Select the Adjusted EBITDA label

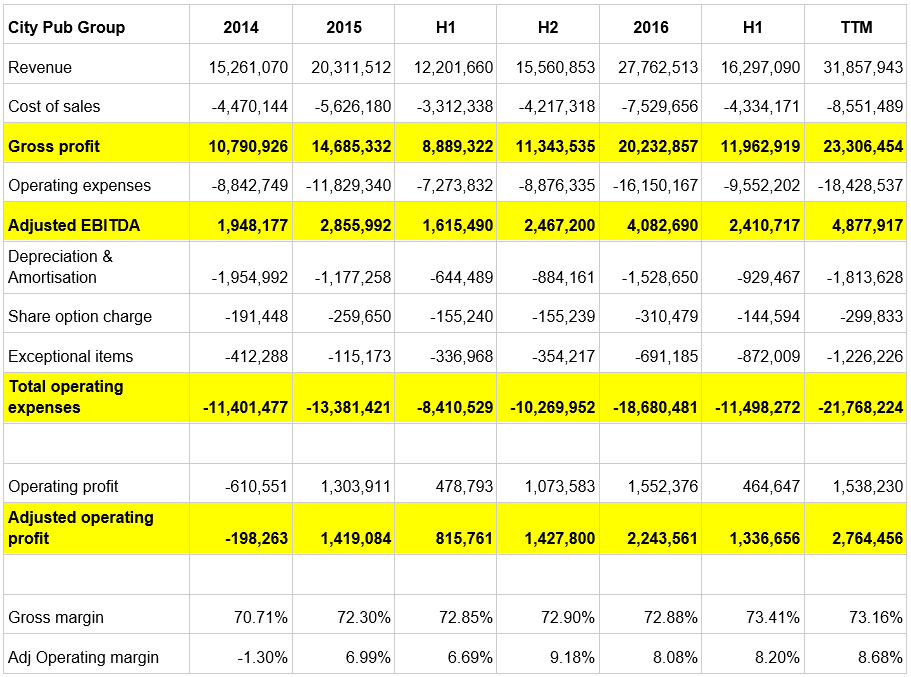tap(74, 225)
